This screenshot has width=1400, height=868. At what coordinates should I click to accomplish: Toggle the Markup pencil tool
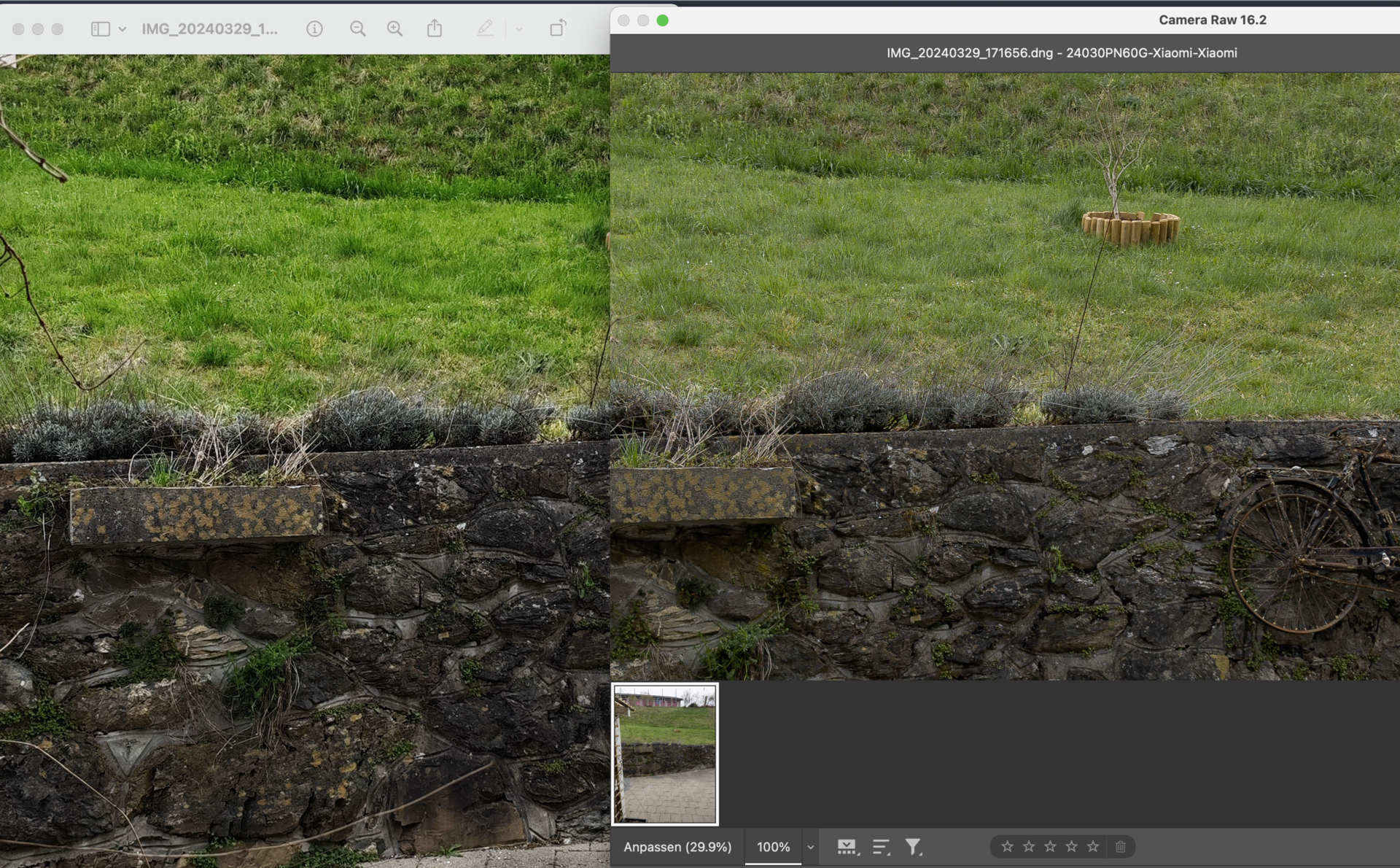[x=485, y=28]
